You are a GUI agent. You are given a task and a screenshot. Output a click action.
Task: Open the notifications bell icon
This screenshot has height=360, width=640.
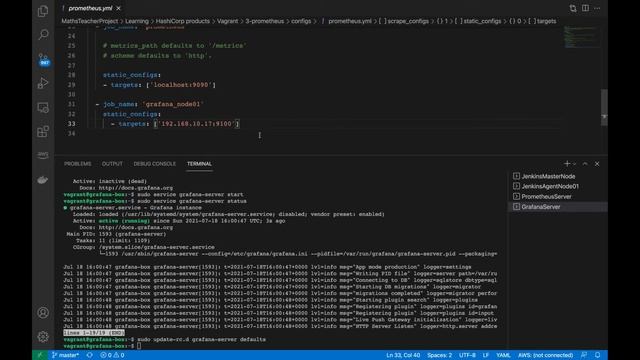(x=598, y=355)
